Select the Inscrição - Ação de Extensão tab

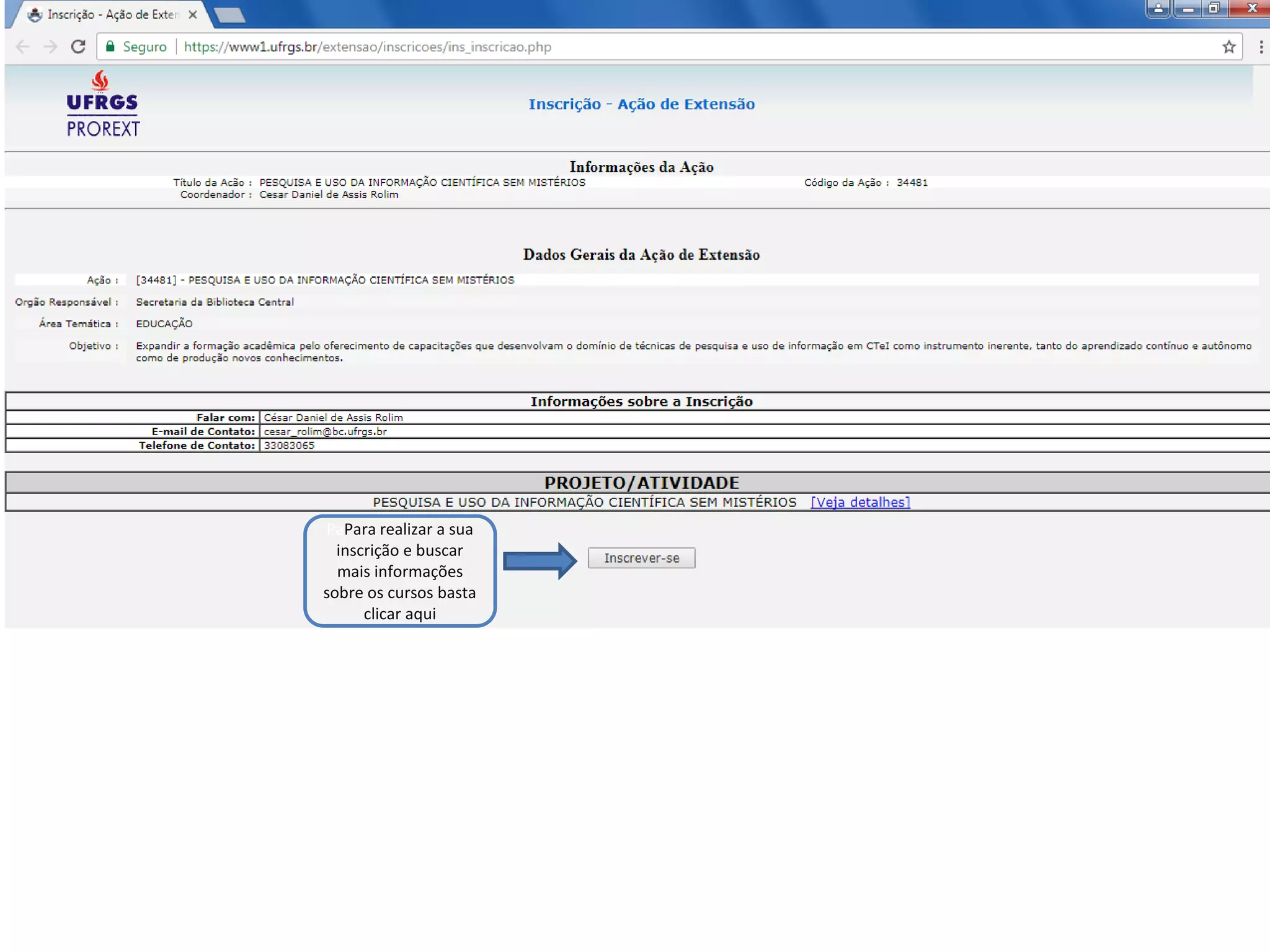point(112,14)
